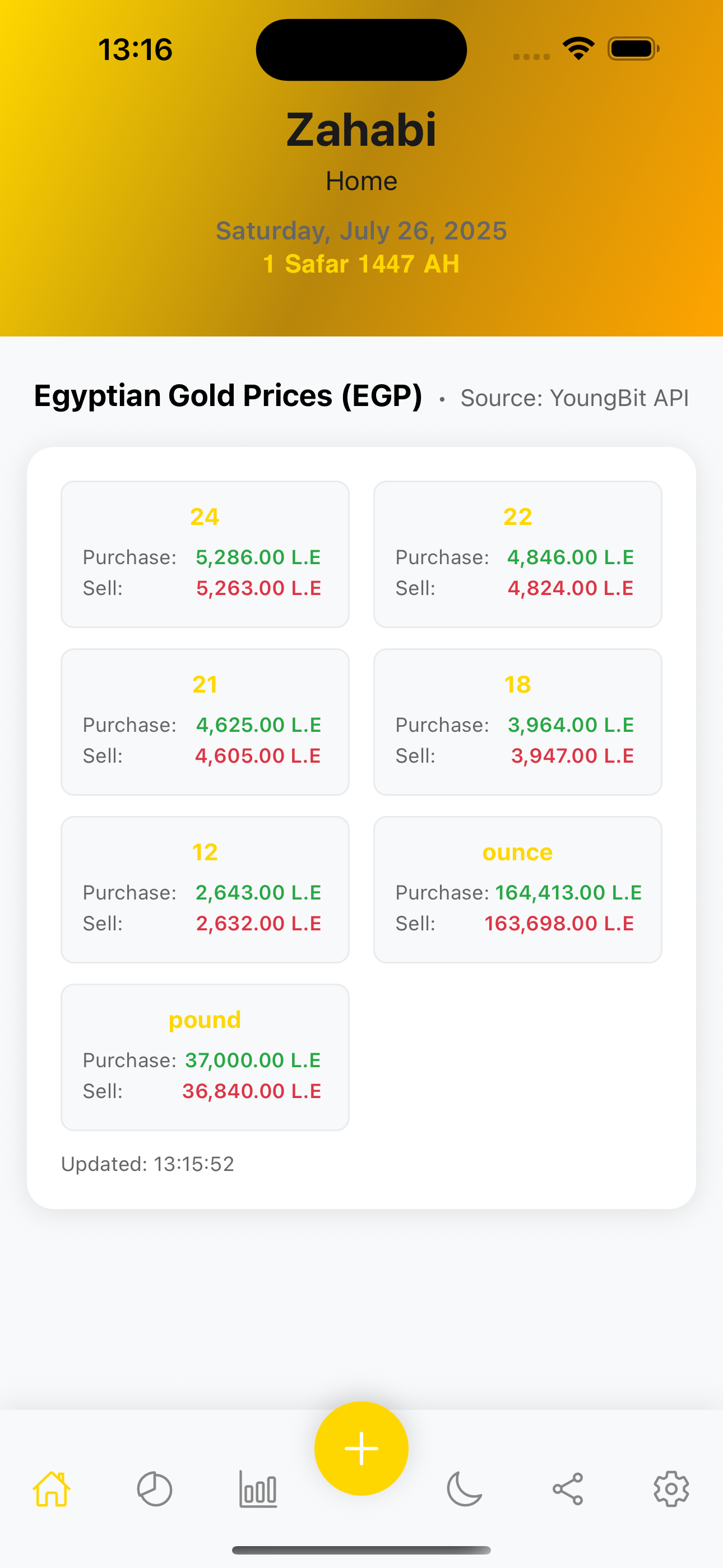Tap the 37,000.00 L.E pound purchase price
Screen dimensions: 723x1568
coord(253,1060)
